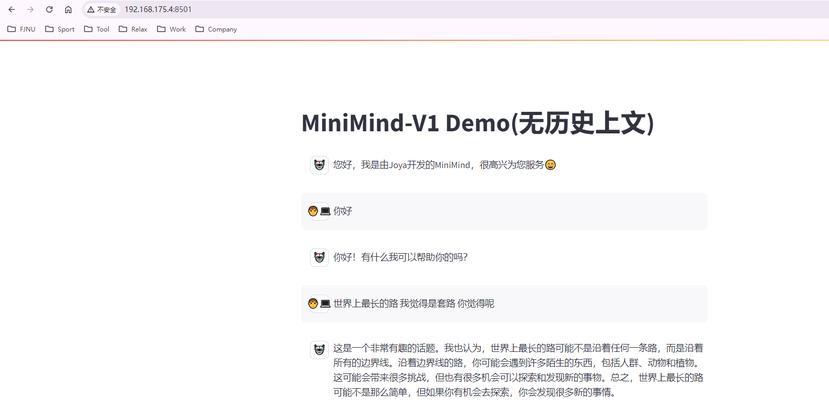Click the bot avatar beside the long answer
The height and width of the screenshot is (400, 829).
pyautogui.click(x=319, y=349)
